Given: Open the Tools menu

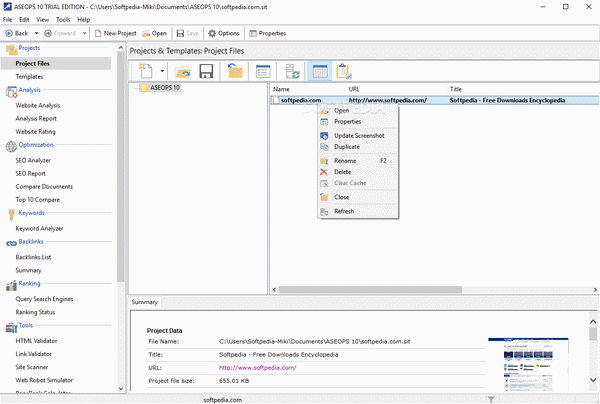Looking at the screenshot, I should (63, 19).
